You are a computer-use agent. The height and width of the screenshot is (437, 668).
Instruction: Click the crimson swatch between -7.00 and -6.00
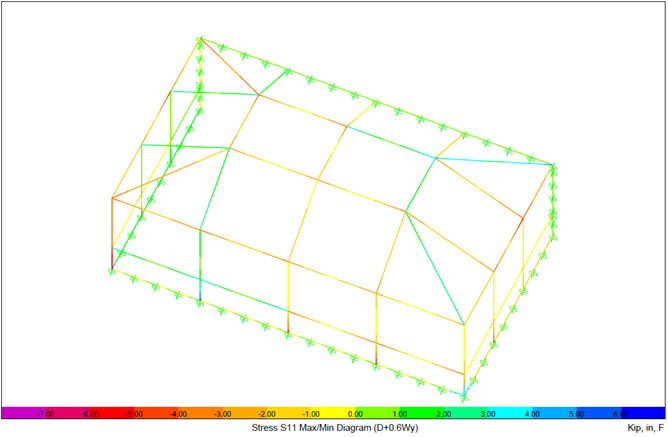pos(68,413)
